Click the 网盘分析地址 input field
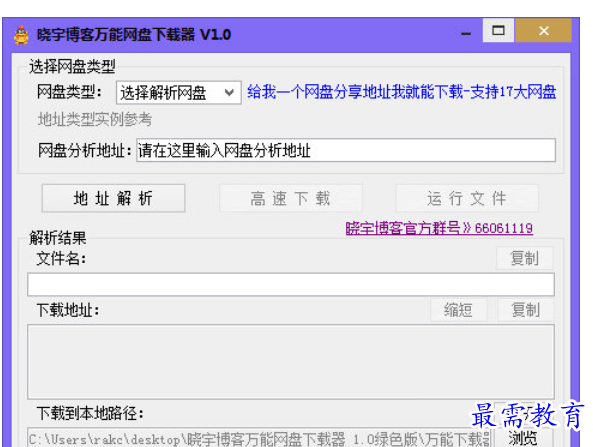This screenshot has width=593, height=447. click(346, 150)
